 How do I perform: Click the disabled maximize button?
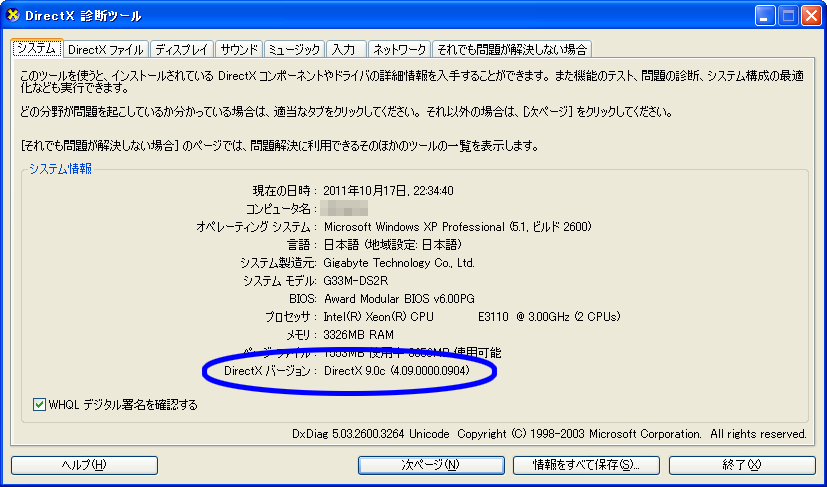point(788,16)
